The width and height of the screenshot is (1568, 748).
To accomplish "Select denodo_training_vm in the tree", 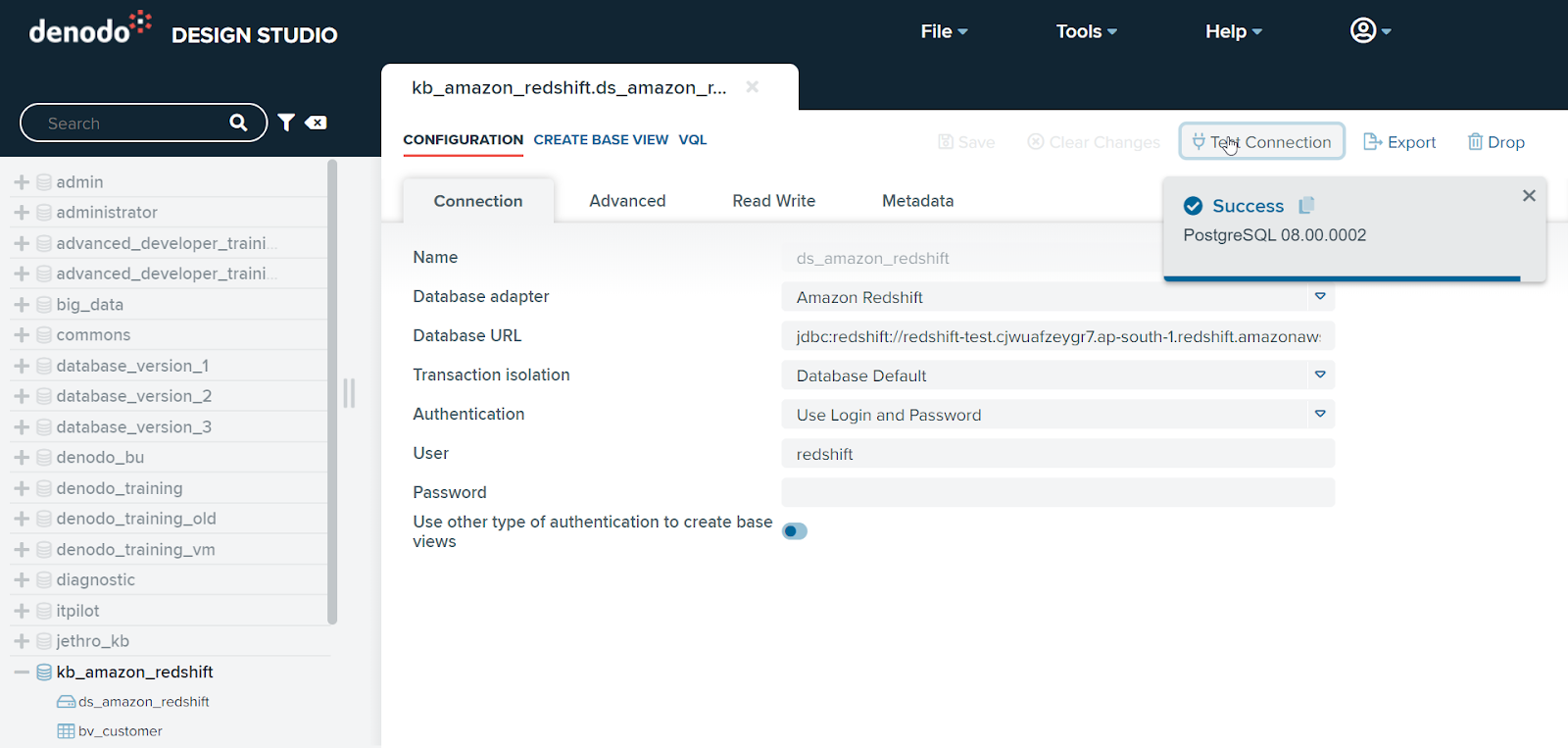I will [x=135, y=550].
